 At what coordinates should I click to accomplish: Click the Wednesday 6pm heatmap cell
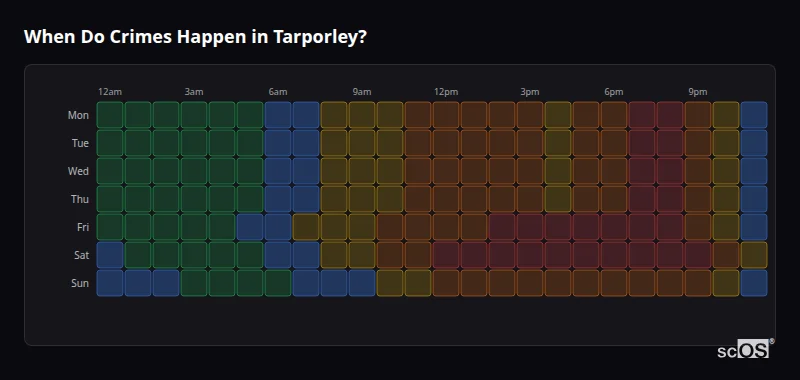click(614, 171)
